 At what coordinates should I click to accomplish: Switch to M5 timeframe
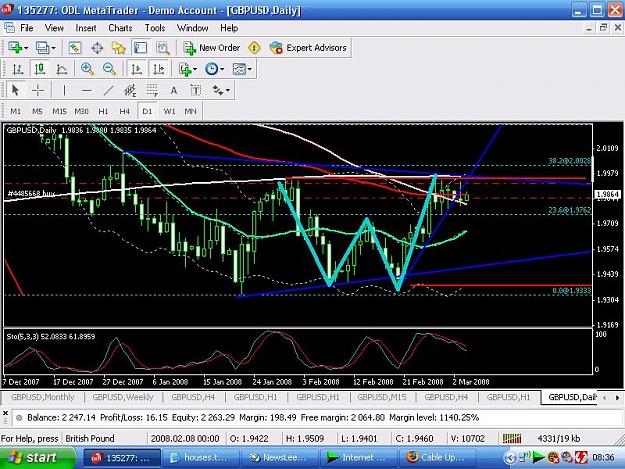point(37,111)
